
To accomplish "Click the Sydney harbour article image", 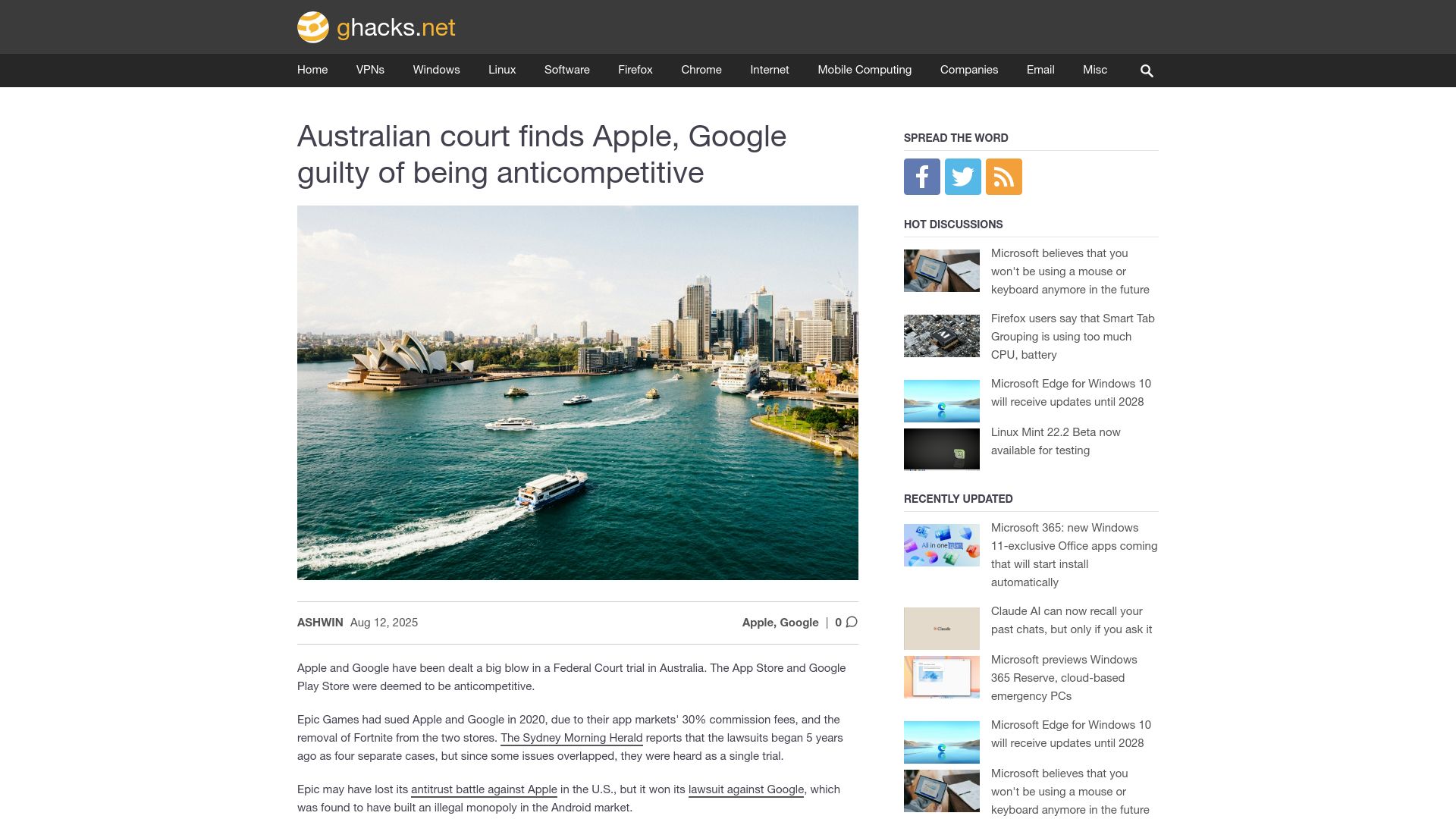I will coord(578,393).
